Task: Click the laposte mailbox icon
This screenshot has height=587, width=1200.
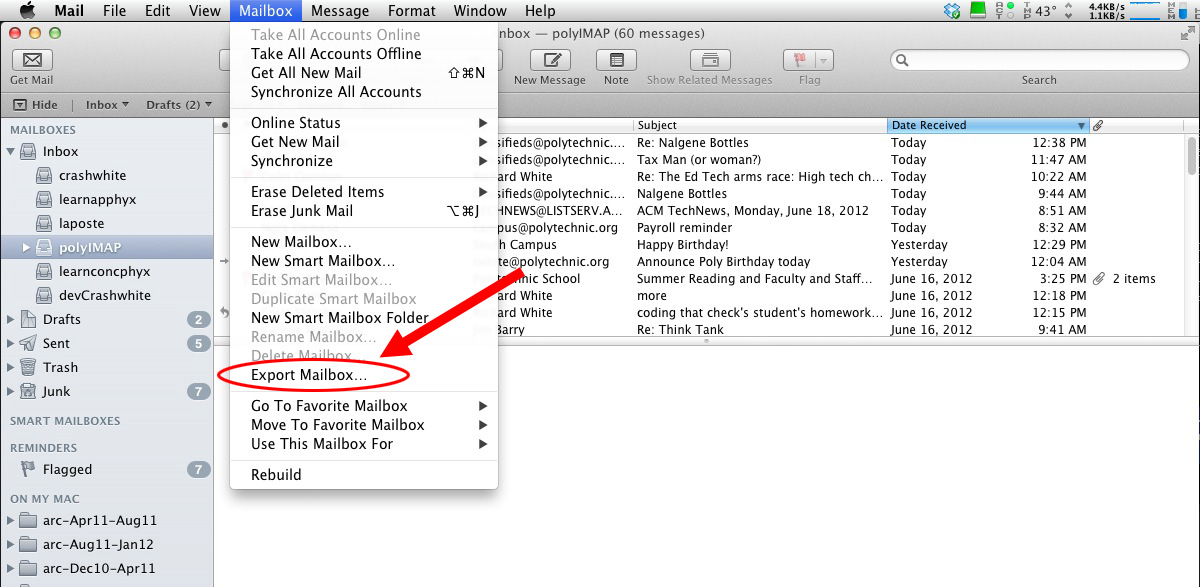Action: (x=43, y=223)
